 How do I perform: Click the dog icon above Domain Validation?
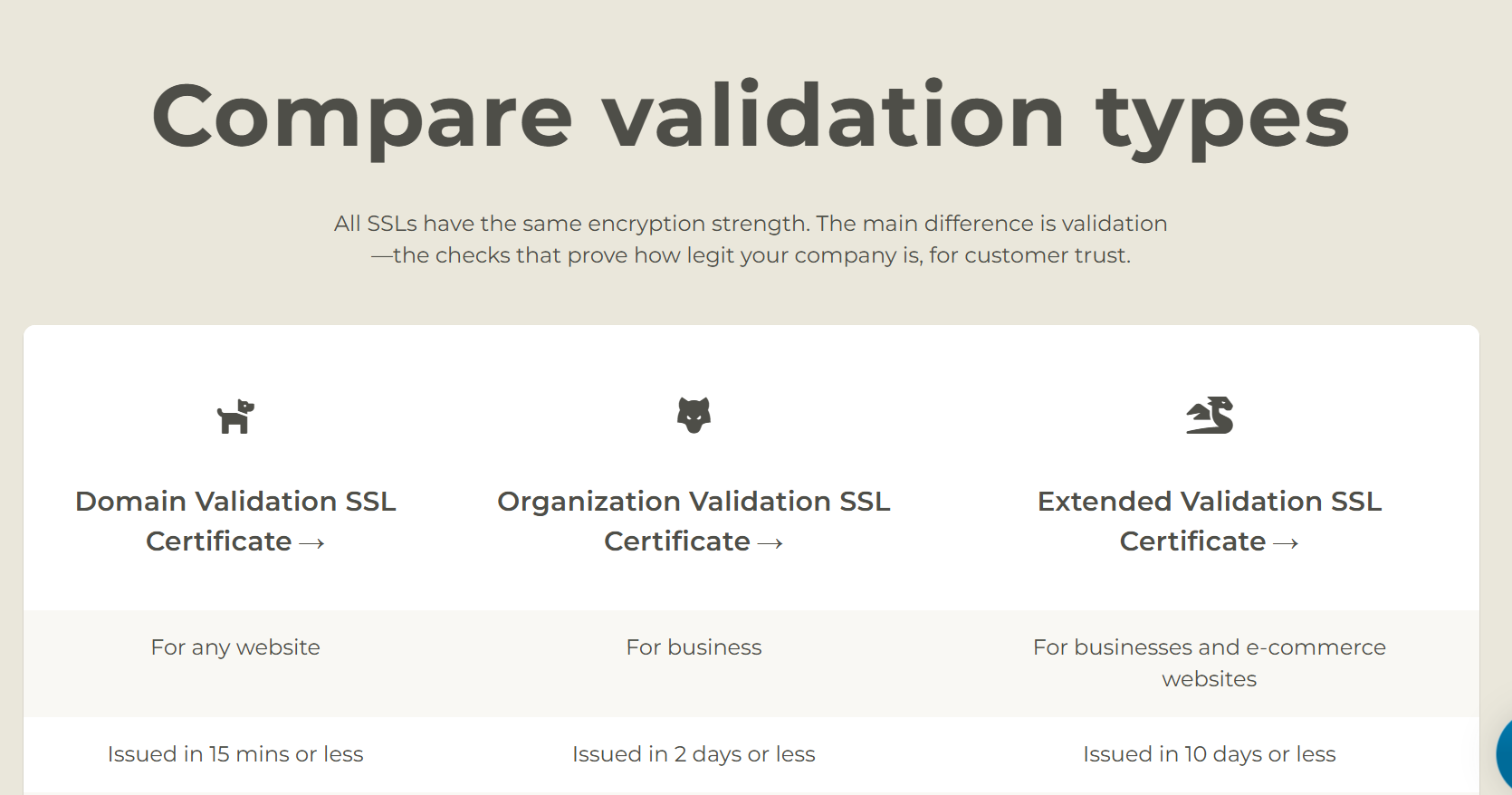click(x=235, y=417)
